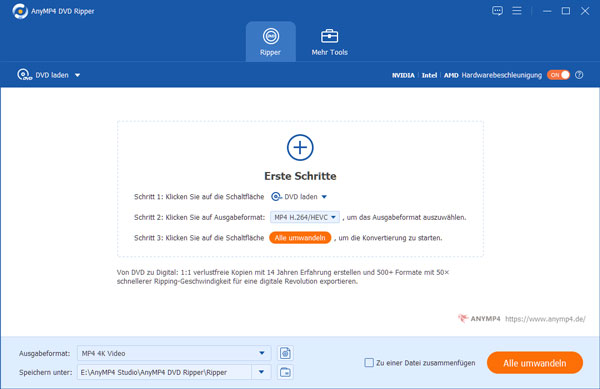Switch to the Mehr Tools tab
Screen dimensions: 600x389
pos(329,41)
